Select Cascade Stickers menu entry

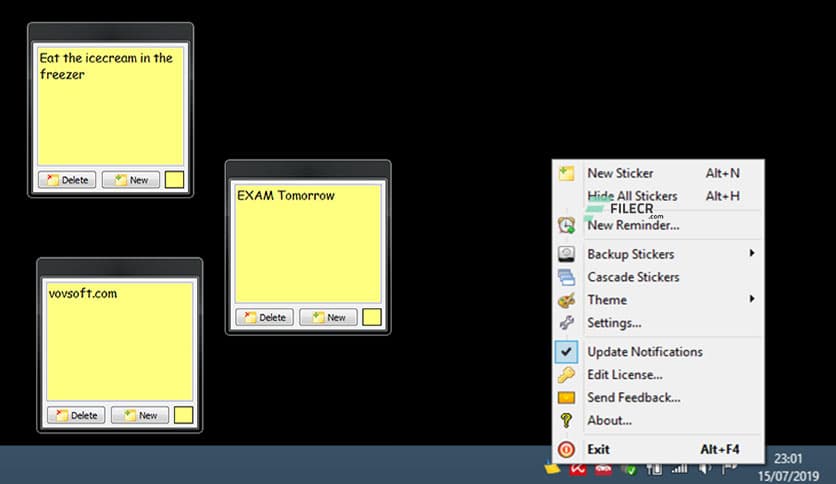click(658, 277)
